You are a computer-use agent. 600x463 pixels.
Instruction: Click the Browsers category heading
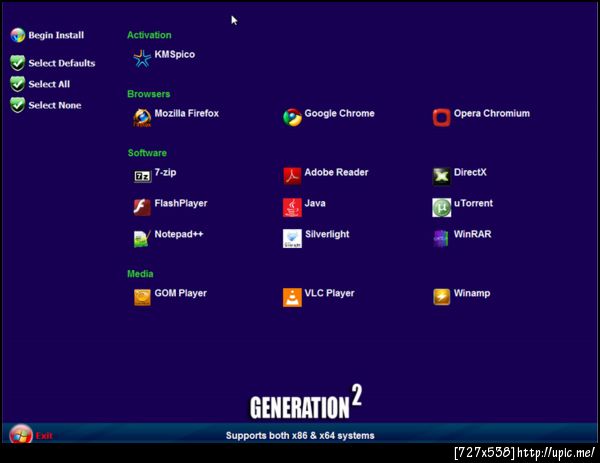(x=148, y=94)
